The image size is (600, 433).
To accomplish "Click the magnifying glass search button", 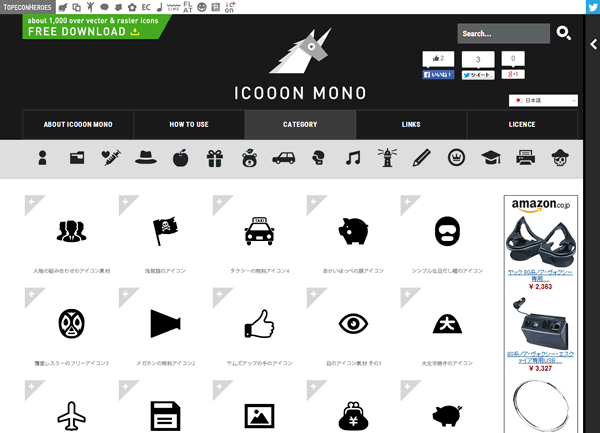I will coord(564,33).
